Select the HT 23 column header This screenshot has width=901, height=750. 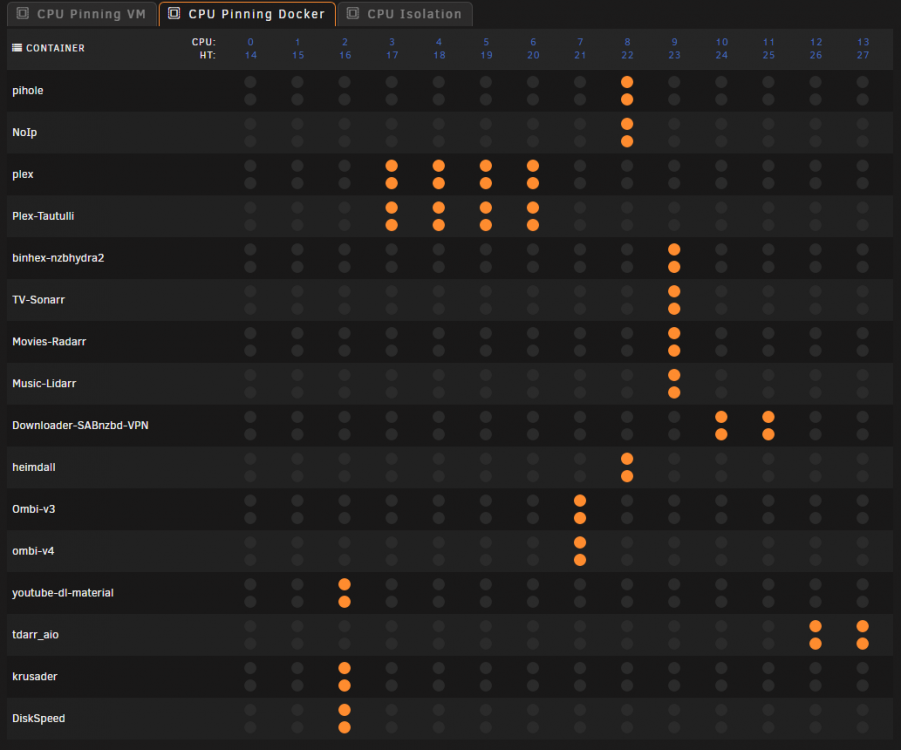click(x=675, y=55)
